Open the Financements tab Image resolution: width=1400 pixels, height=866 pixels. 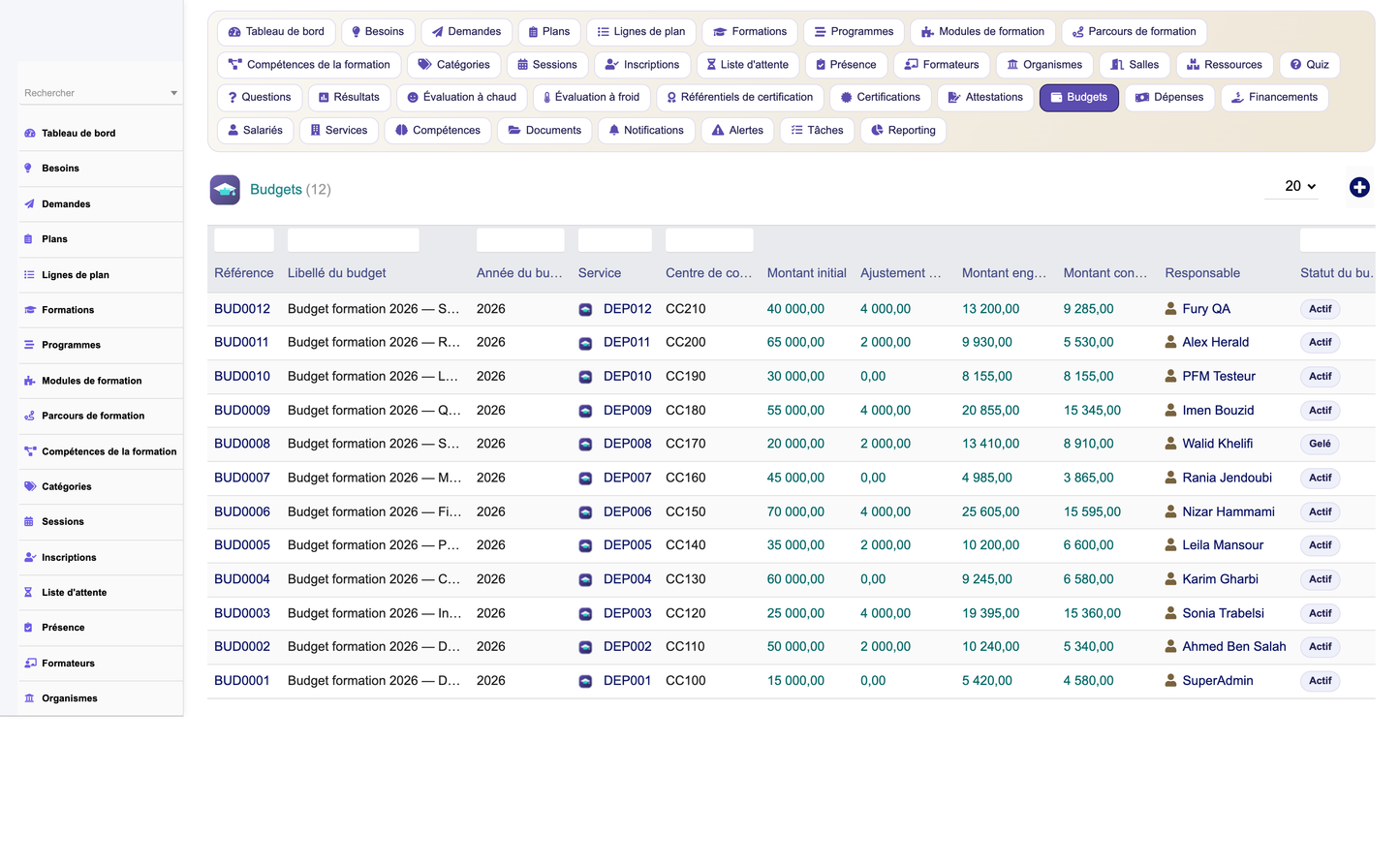pyautogui.click(x=1274, y=98)
